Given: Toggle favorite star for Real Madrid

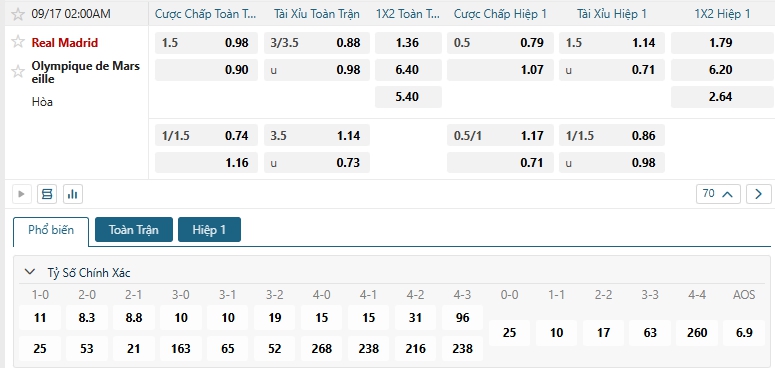Looking at the screenshot, I should 18,42.
